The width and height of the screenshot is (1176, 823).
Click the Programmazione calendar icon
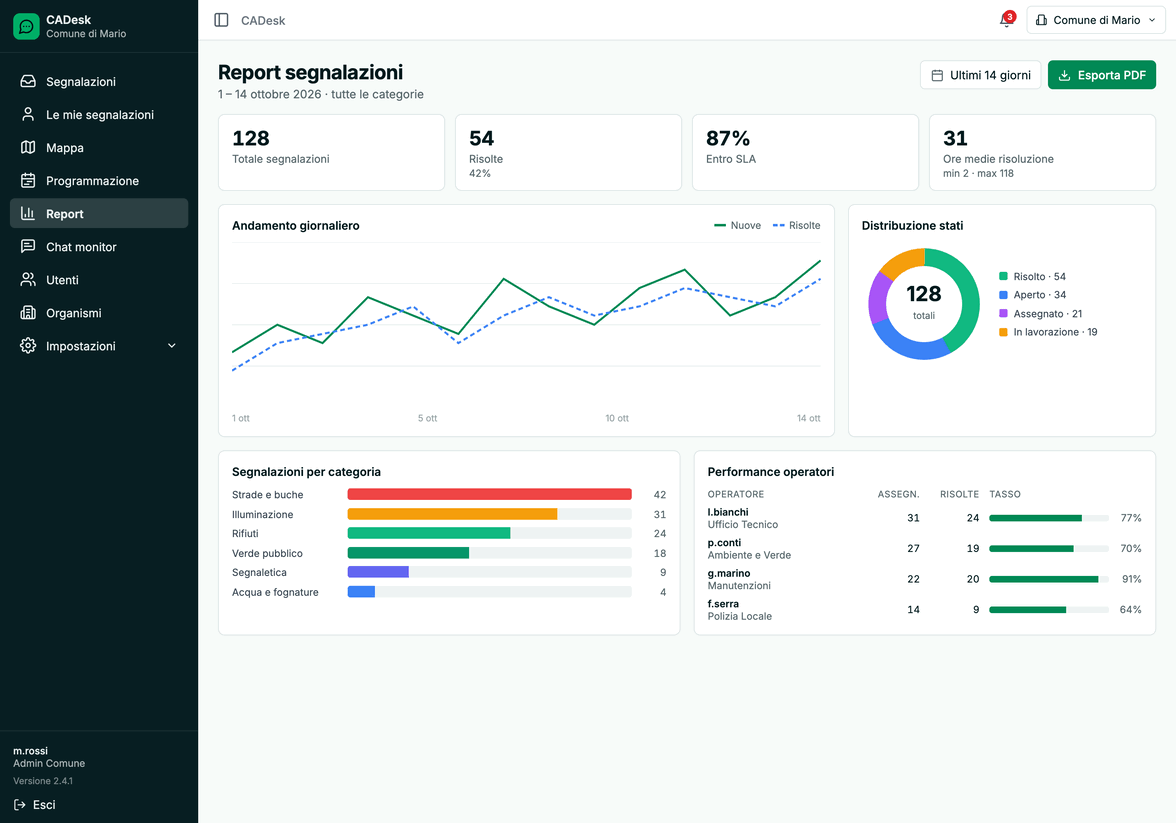28,180
